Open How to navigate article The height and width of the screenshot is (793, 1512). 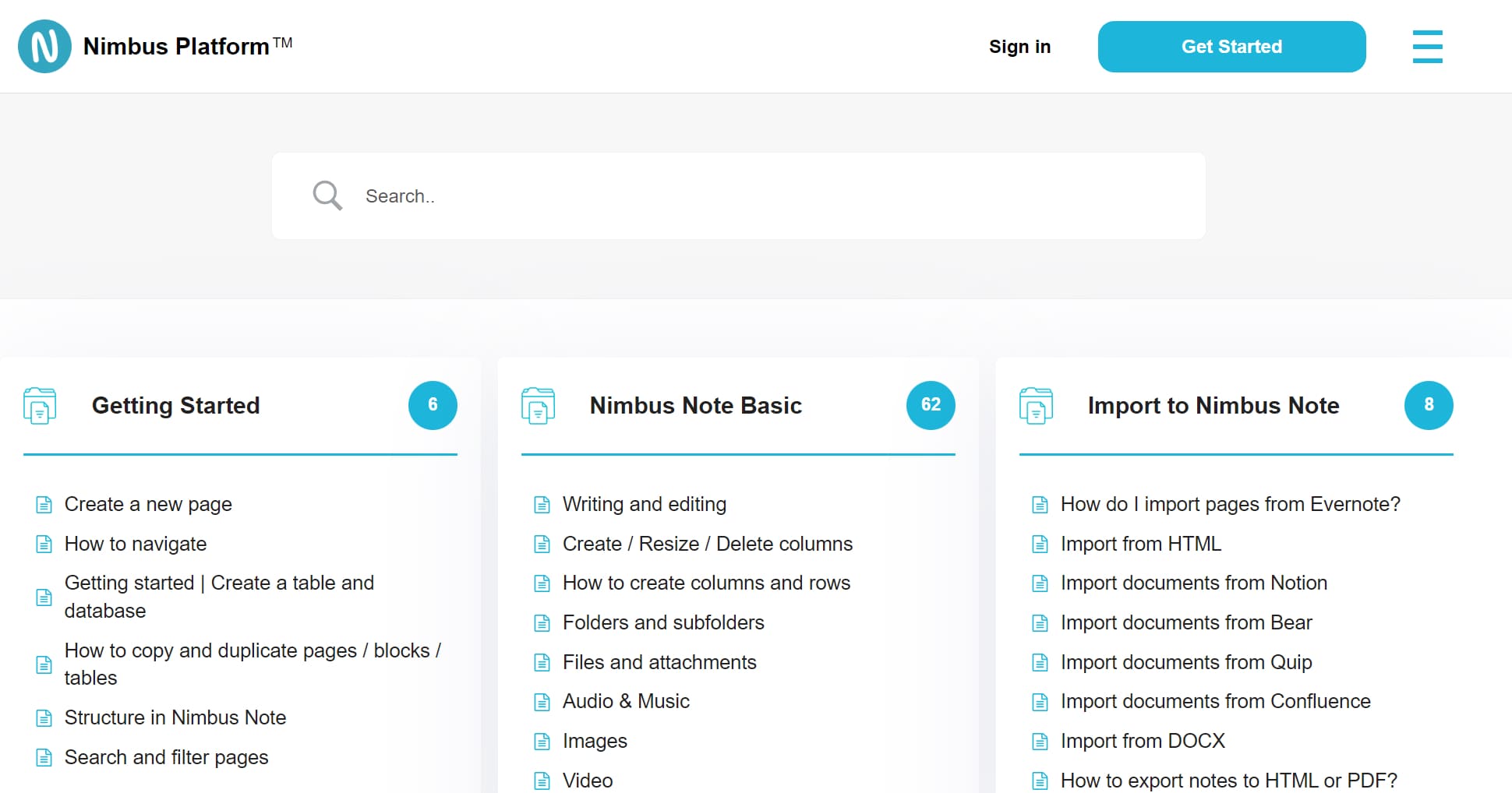[x=136, y=544]
